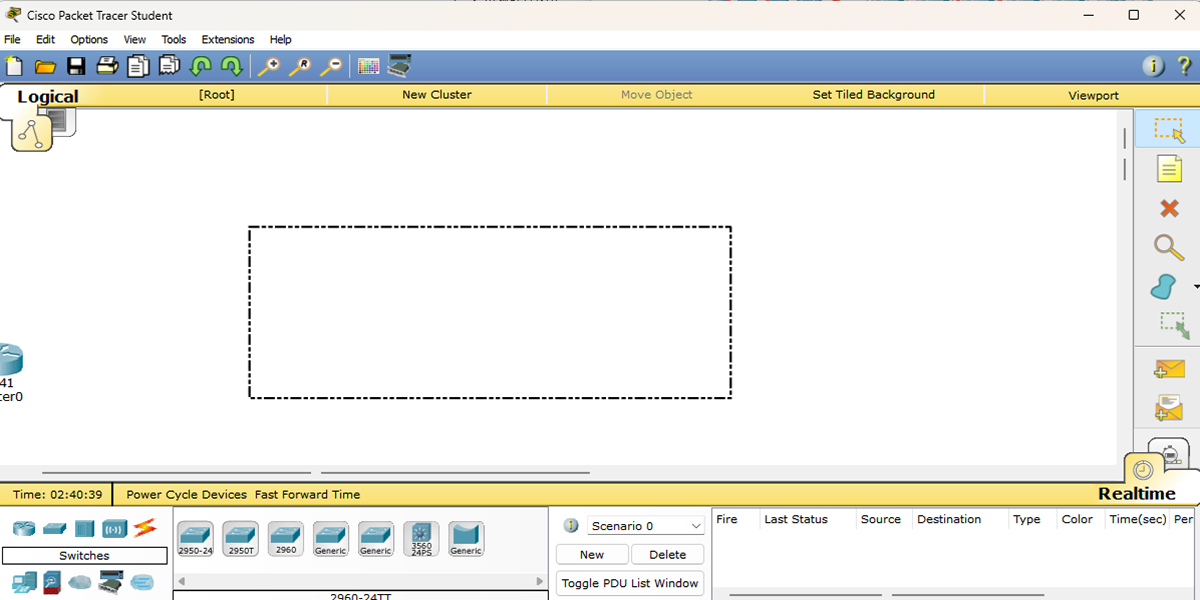
Task: Pick the 2950-24 switch
Action: click(x=195, y=539)
